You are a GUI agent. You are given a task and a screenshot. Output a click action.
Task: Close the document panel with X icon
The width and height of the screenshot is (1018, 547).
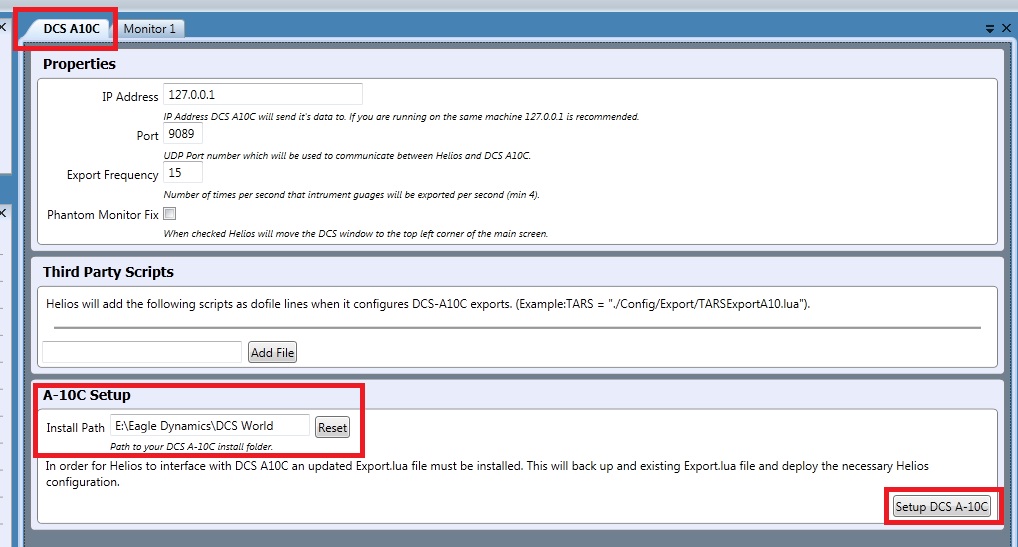coord(1006,28)
